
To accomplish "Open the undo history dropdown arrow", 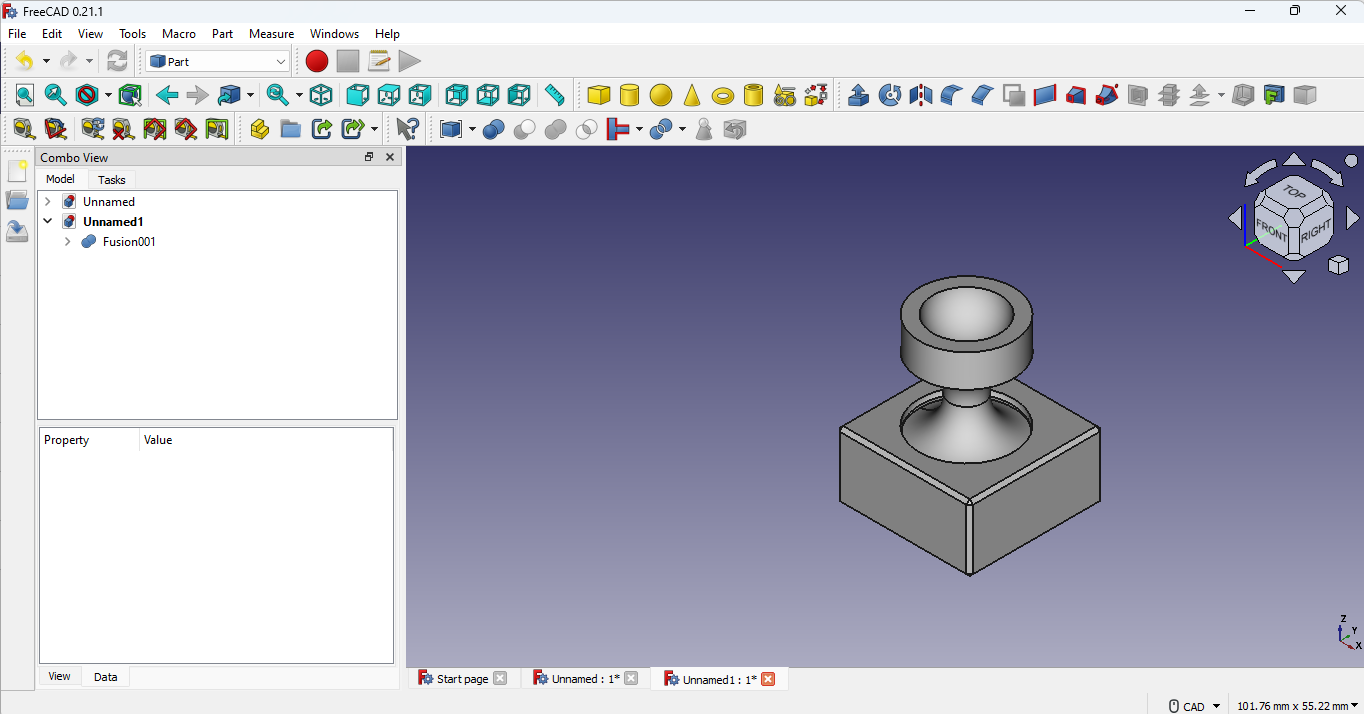I will (46, 61).
